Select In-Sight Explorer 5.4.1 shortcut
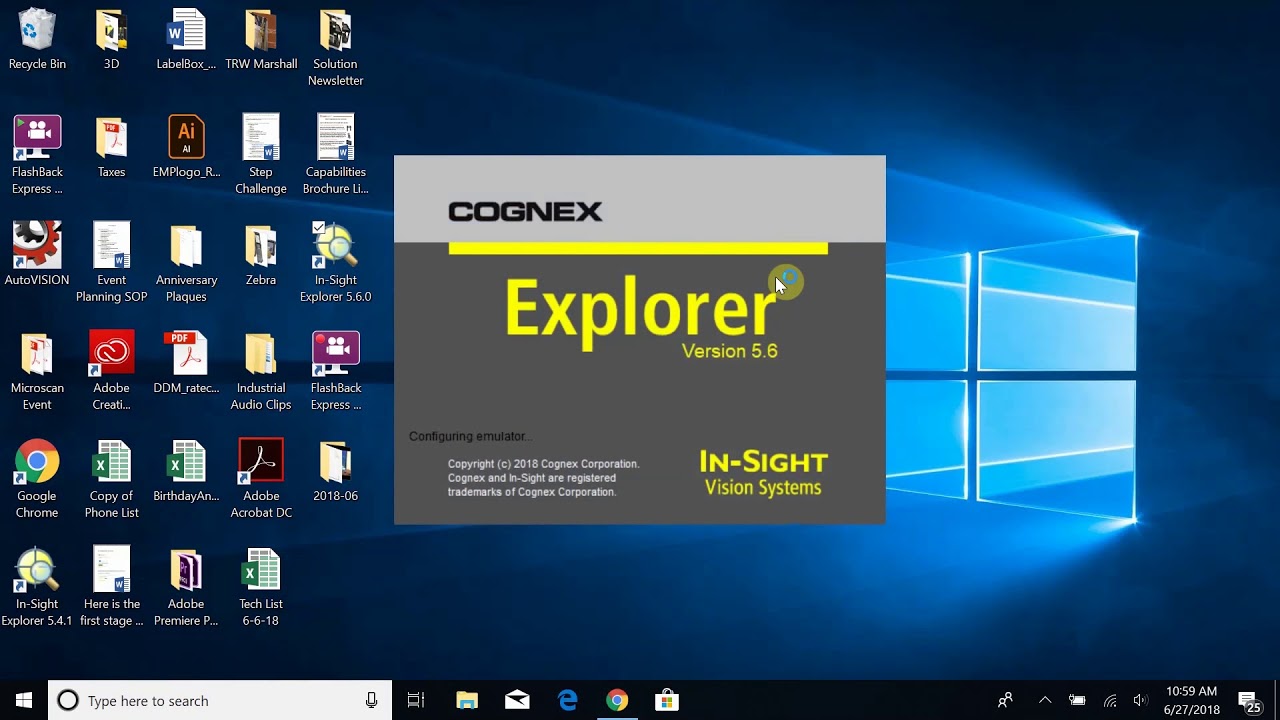The height and width of the screenshot is (720, 1280). pos(37,570)
